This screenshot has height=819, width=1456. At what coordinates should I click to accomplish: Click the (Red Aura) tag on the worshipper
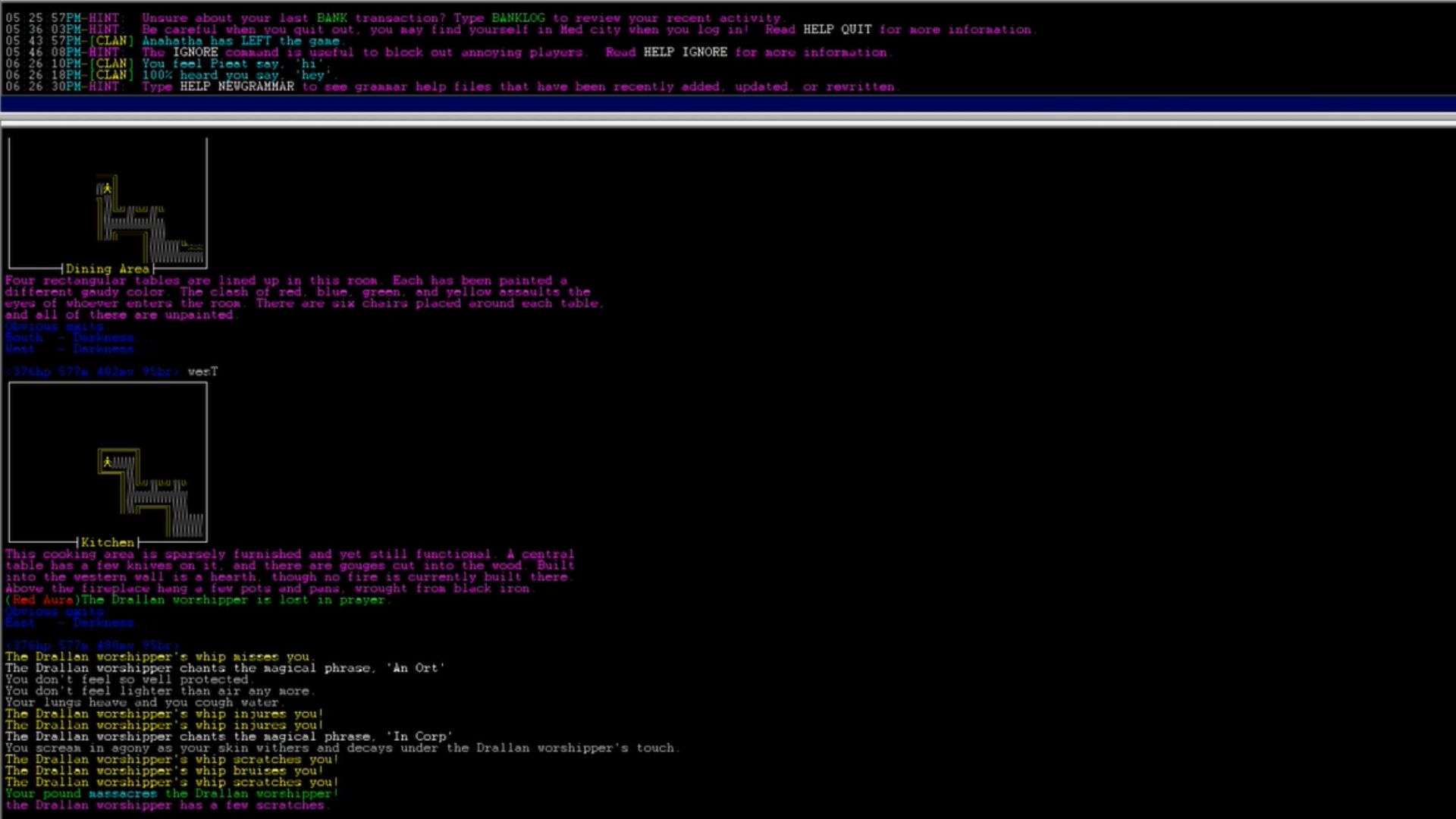coord(42,600)
